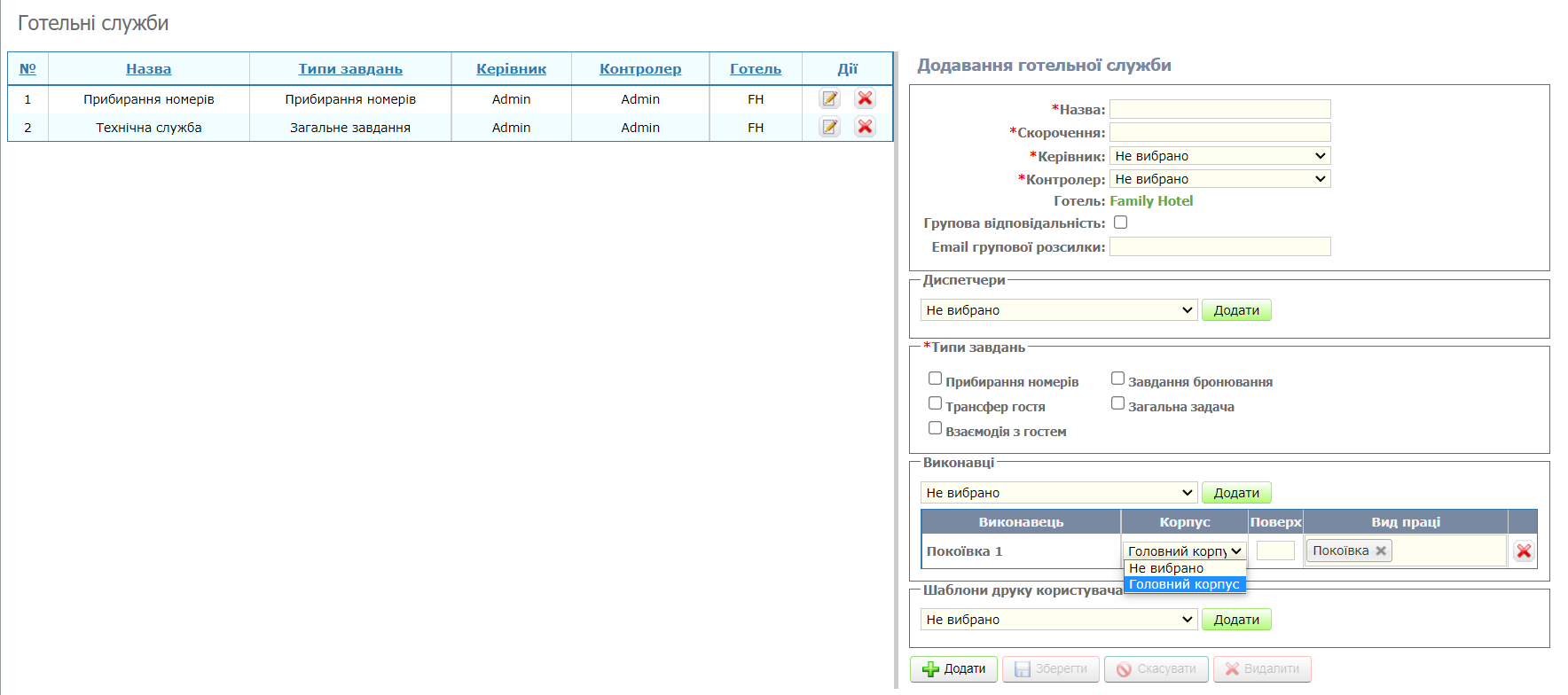Open the Керівник dropdown
The image size is (1568, 695).
tap(1219, 156)
